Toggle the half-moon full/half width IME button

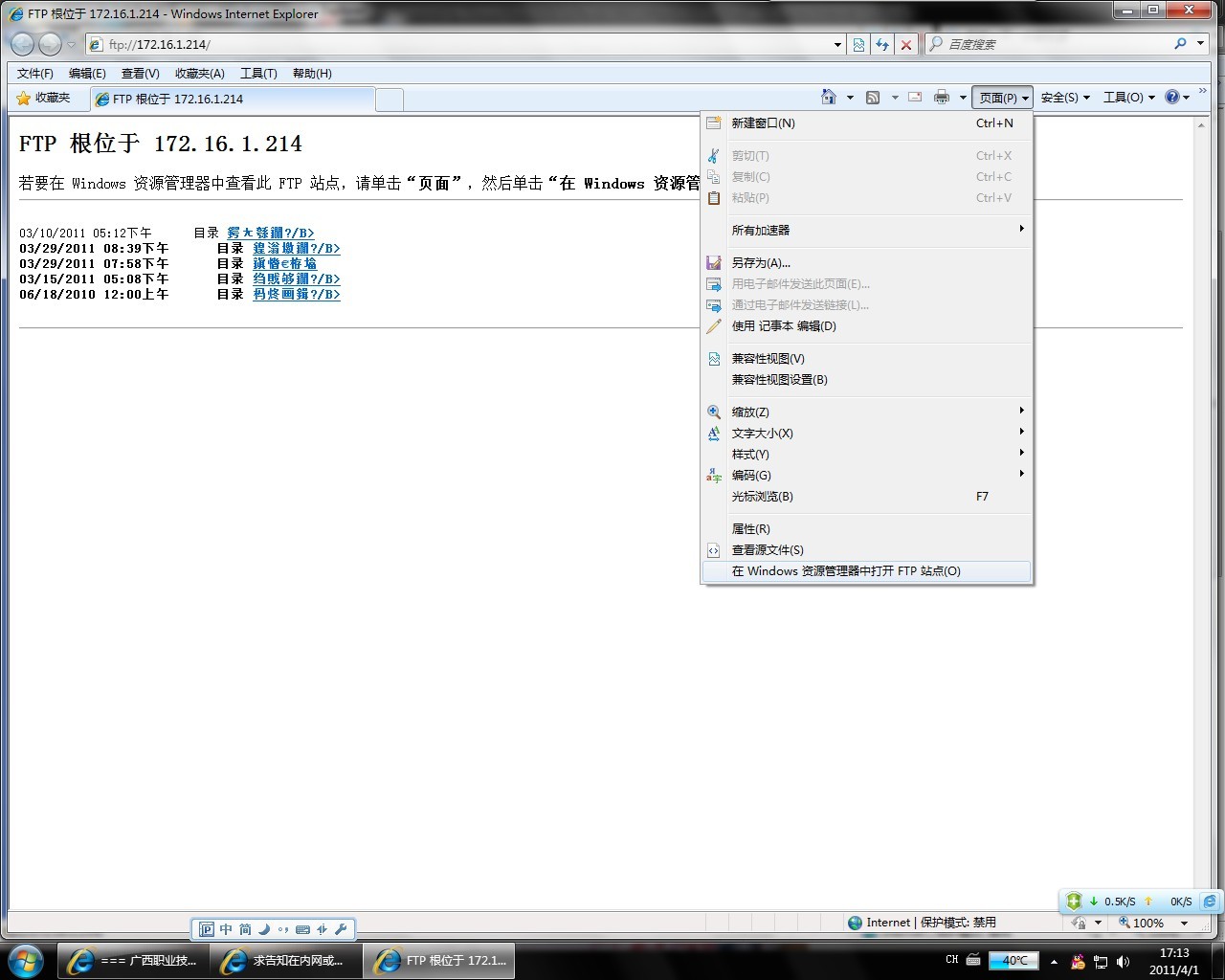pos(264,928)
